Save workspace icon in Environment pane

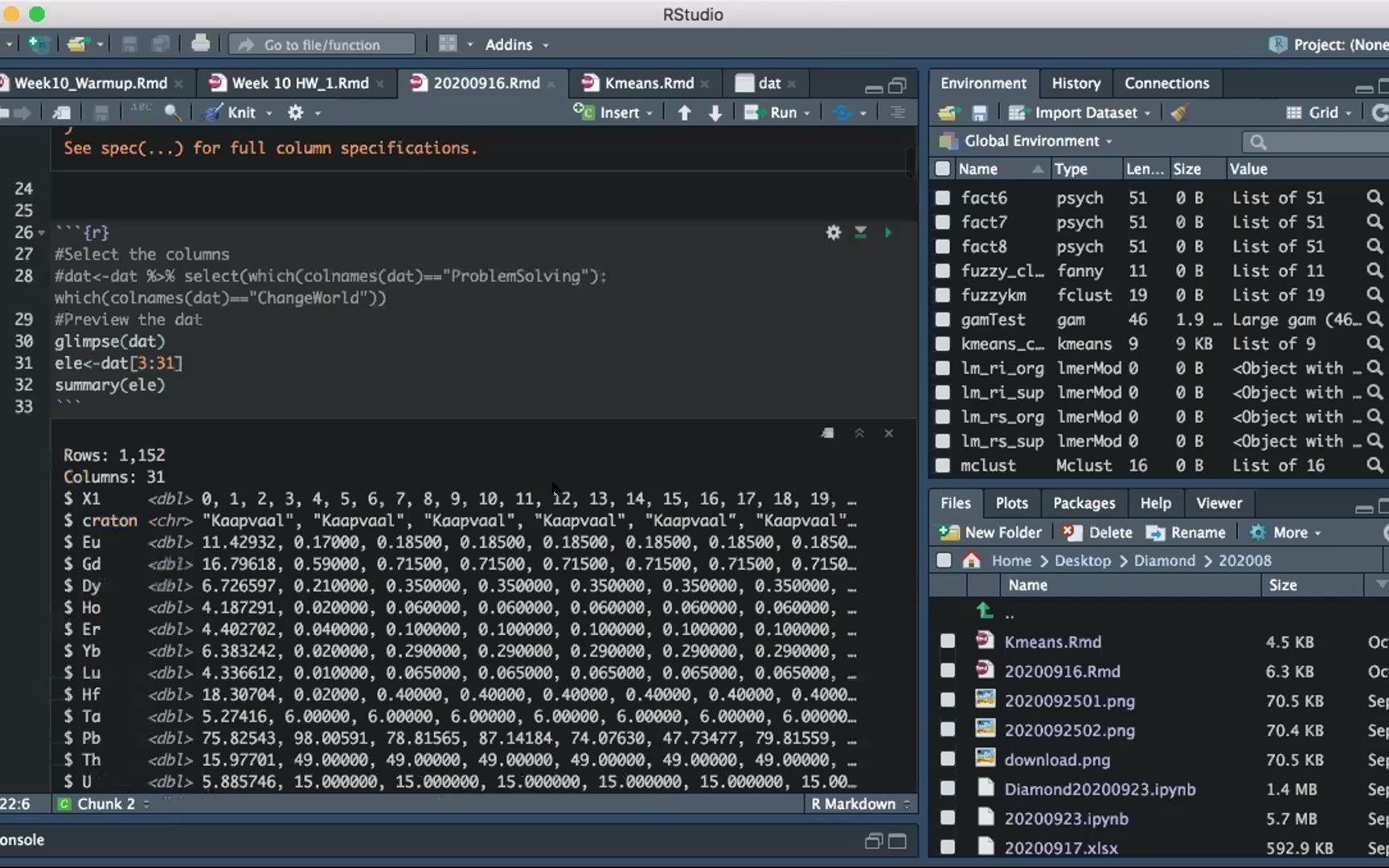[x=979, y=113]
